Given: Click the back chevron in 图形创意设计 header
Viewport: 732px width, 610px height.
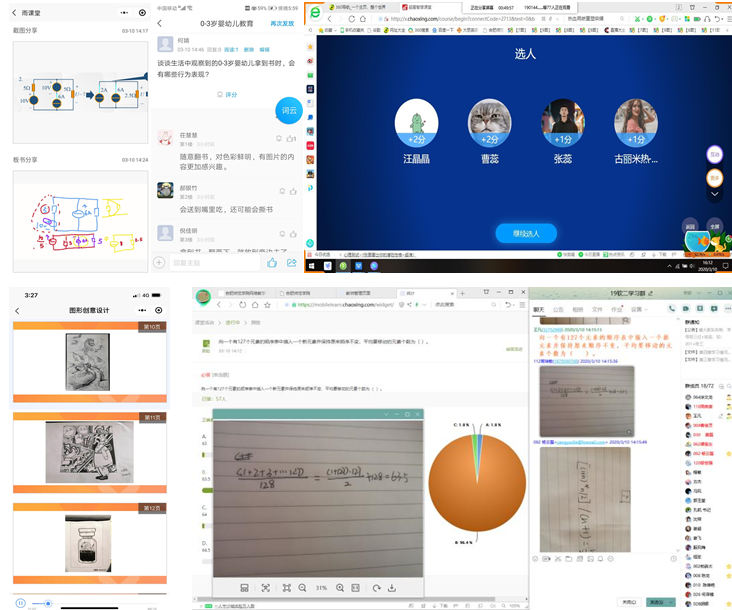Looking at the screenshot, I should (x=17, y=310).
